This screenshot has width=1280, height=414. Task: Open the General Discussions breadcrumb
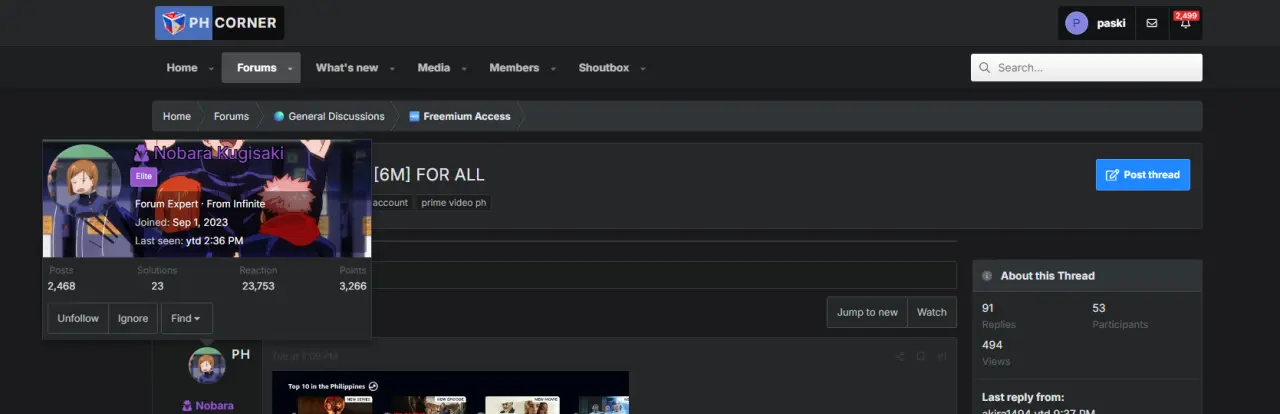pos(336,116)
